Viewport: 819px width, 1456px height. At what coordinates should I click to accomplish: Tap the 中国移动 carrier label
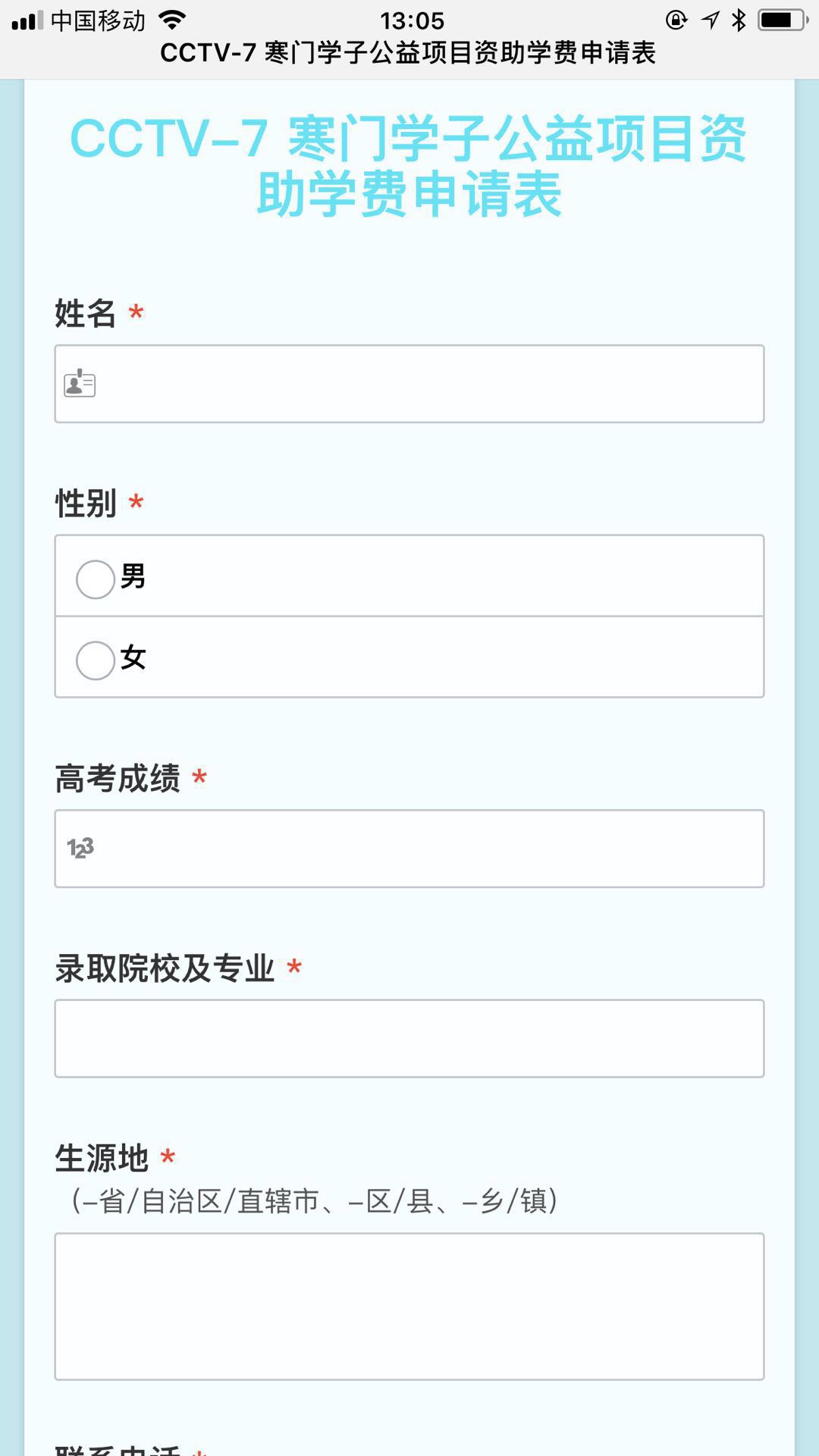point(98,20)
